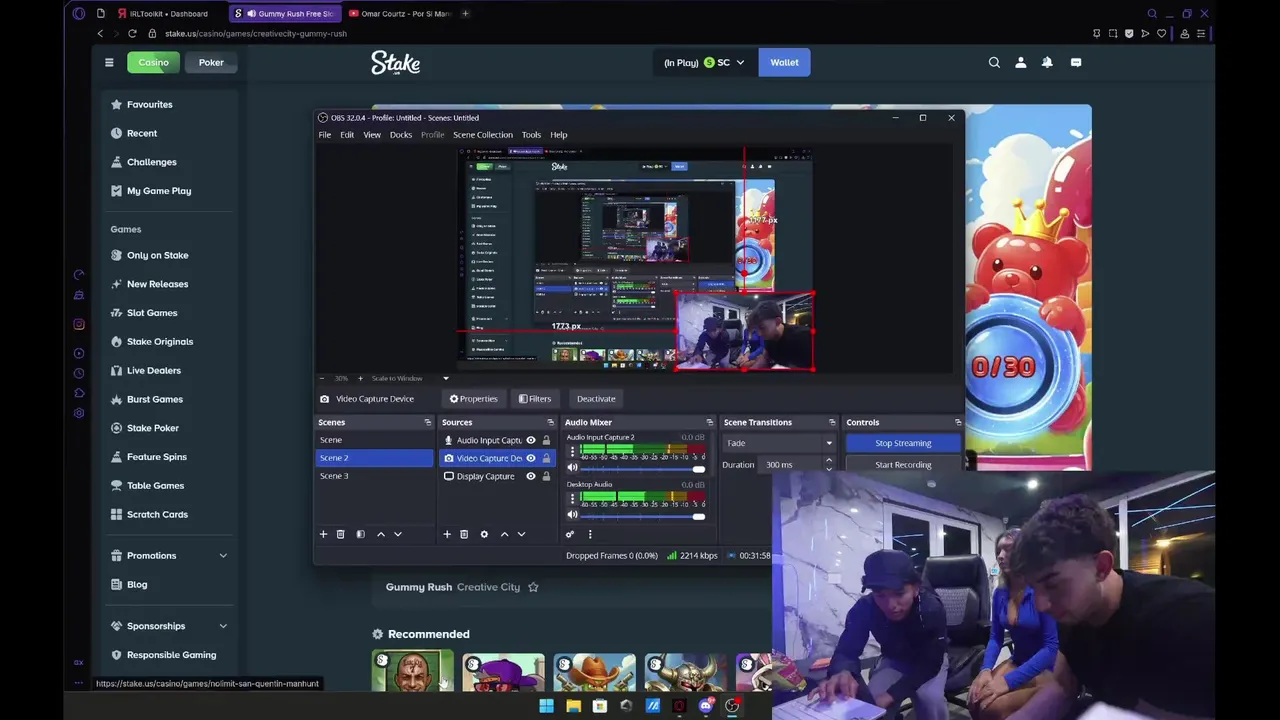
Task: Toggle lock on Audio Input Capture source
Action: click(546, 440)
